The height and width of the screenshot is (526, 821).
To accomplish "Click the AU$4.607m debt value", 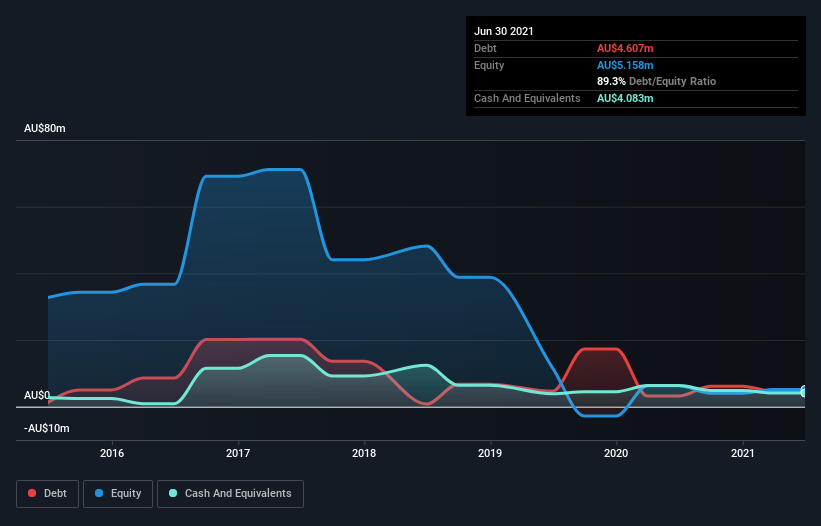I will pyautogui.click(x=625, y=48).
